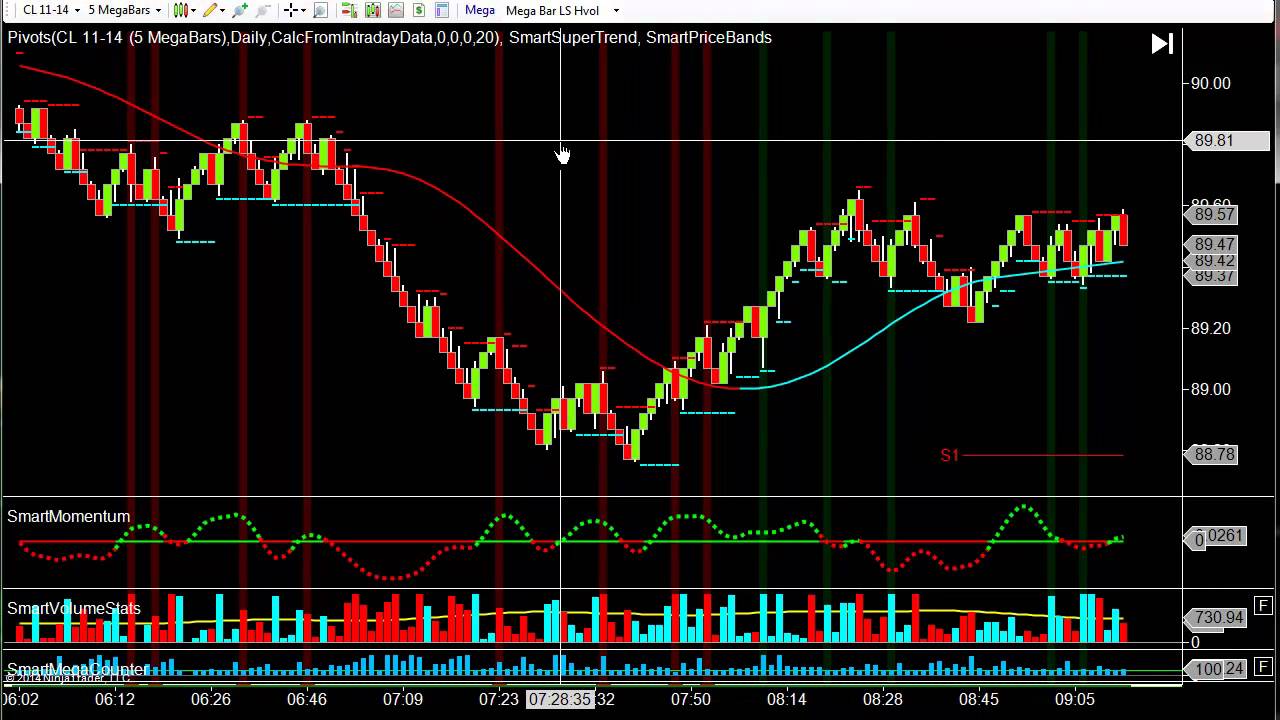This screenshot has height=720, width=1280.
Task: Click the red S1 pivot label
Action: (x=949, y=455)
